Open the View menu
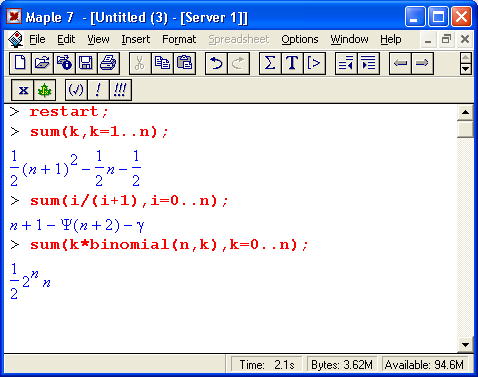The height and width of the screenshot is (377, 478). [x=98, y=39]
